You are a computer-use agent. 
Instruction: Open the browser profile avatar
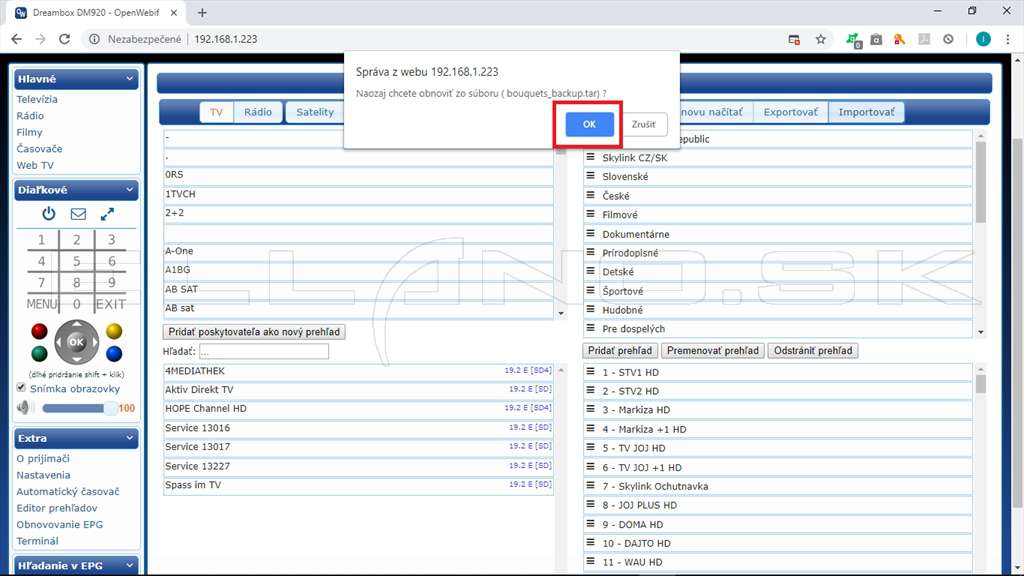coord(983,39)
